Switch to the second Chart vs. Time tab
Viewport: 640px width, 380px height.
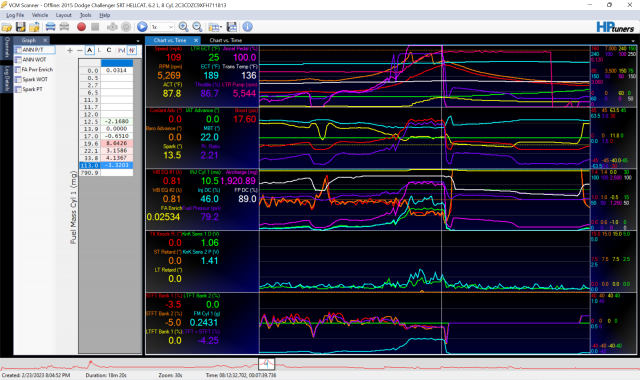click(226, 40)
